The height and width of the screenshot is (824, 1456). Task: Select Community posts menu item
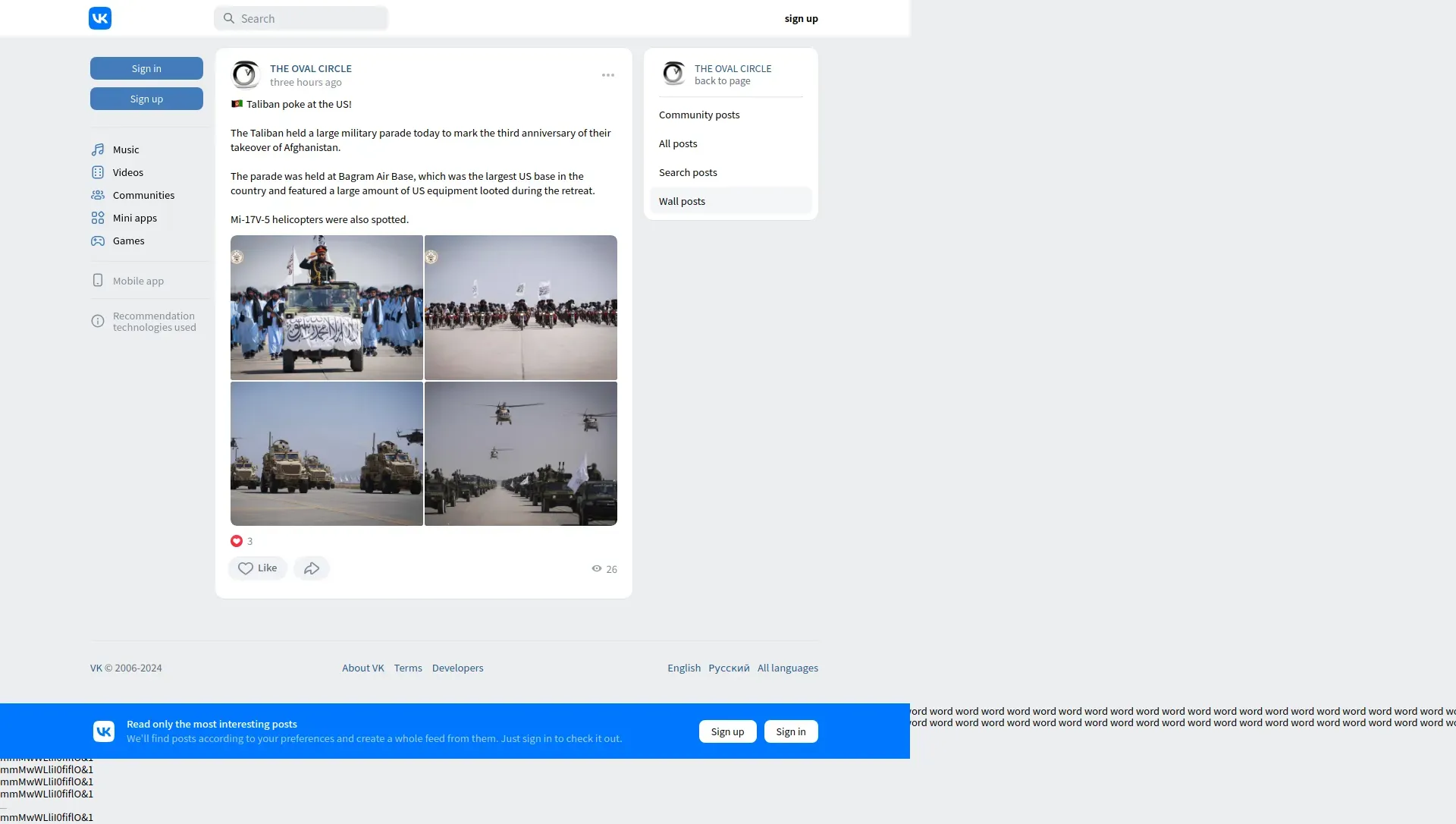[699, 115]
